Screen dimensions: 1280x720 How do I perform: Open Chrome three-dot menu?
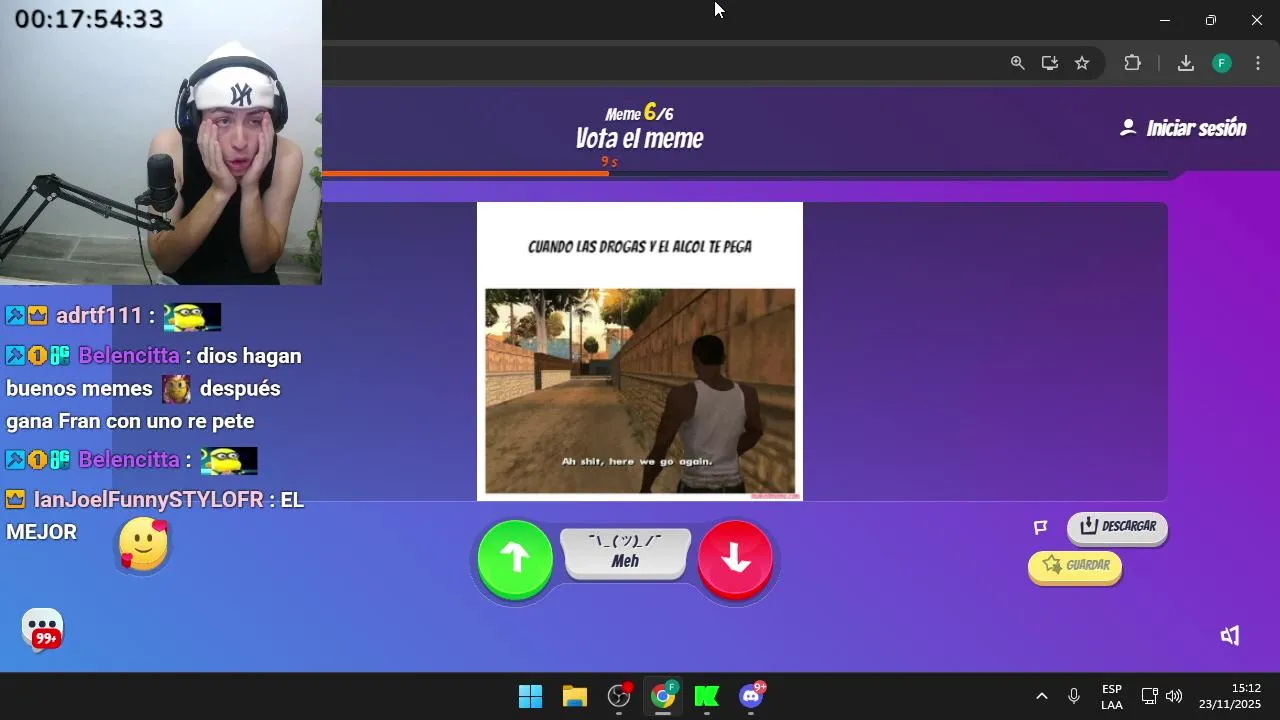tap(1257, 63)
